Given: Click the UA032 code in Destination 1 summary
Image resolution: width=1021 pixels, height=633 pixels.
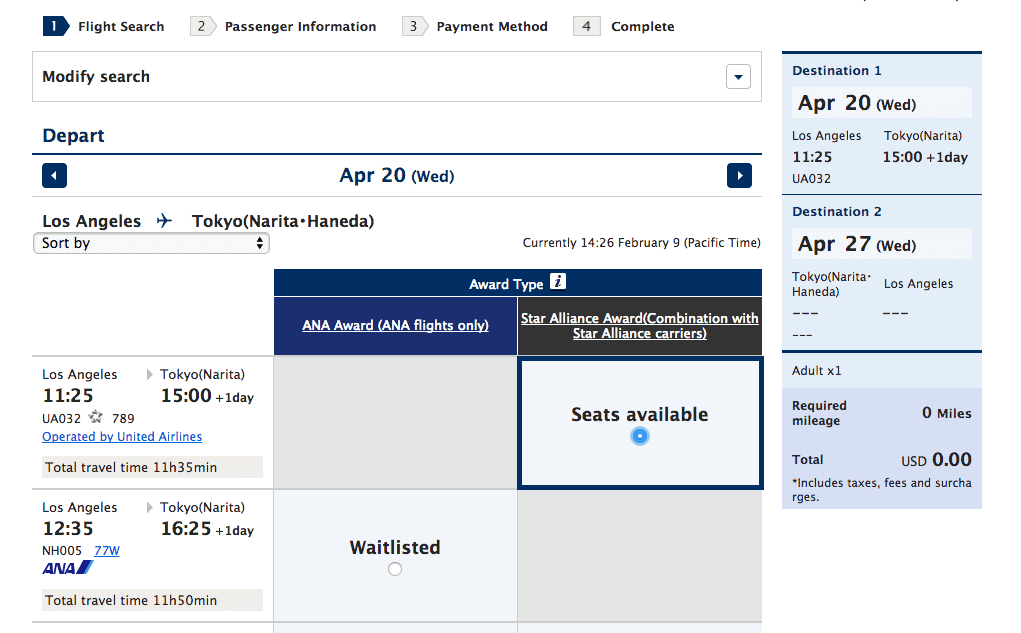Looking at the screenshot, I should tap(811, 178).
